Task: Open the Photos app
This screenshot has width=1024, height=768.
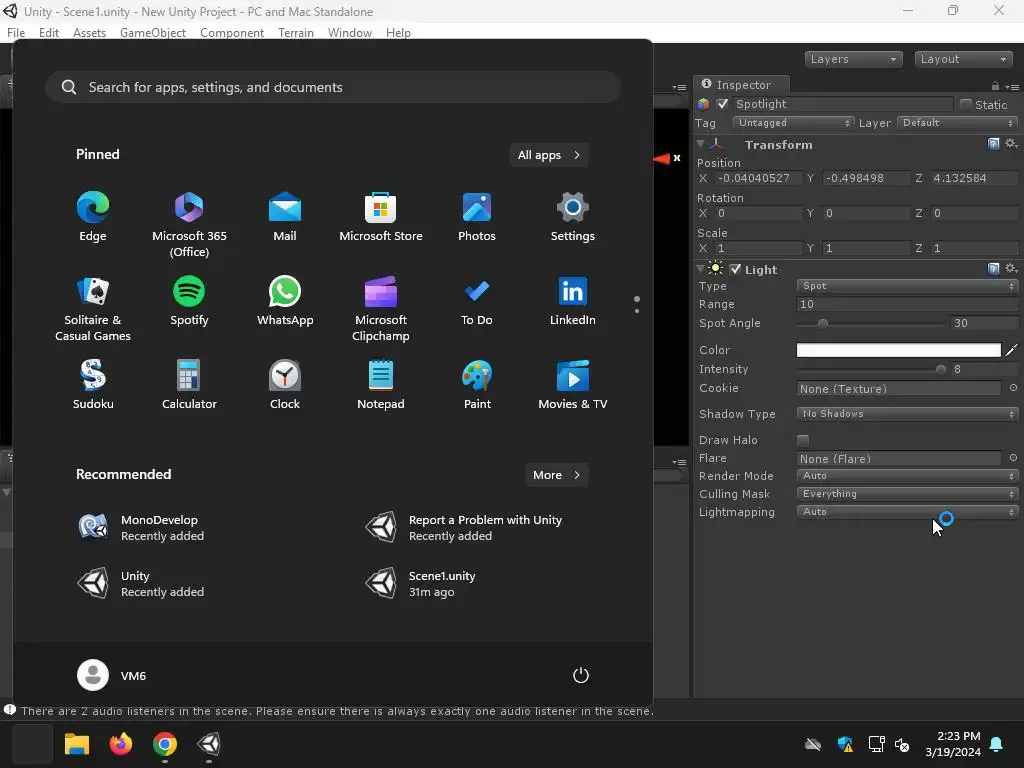Action: tap(477, 217)
